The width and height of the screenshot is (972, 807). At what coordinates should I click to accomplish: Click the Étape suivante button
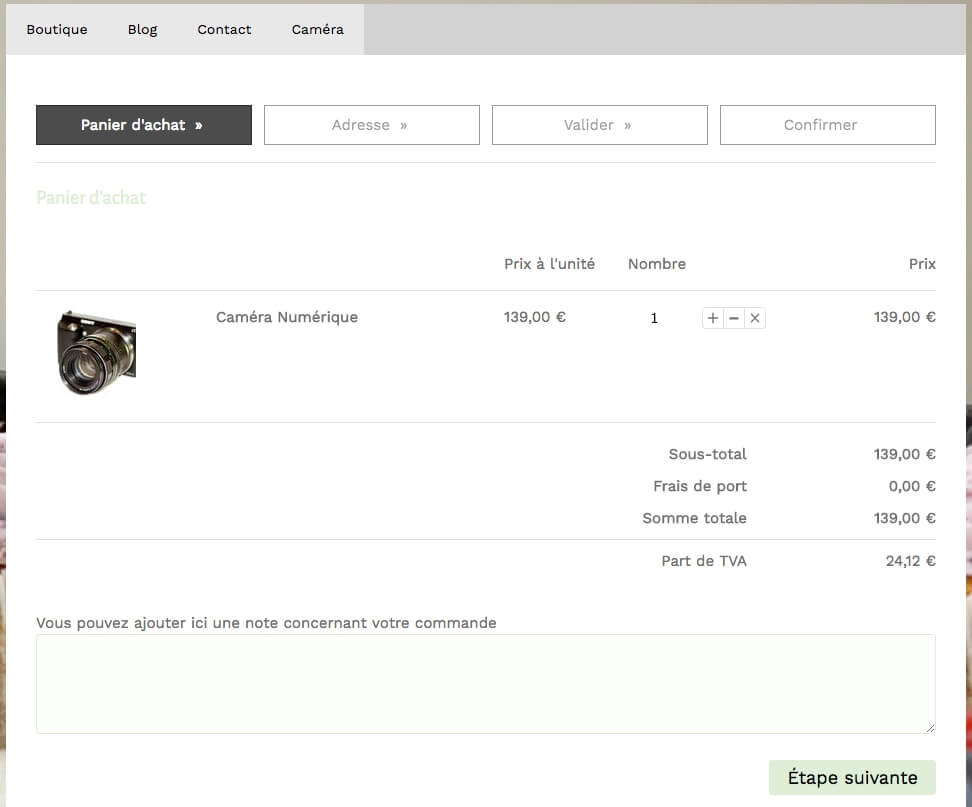coord(852,777)
